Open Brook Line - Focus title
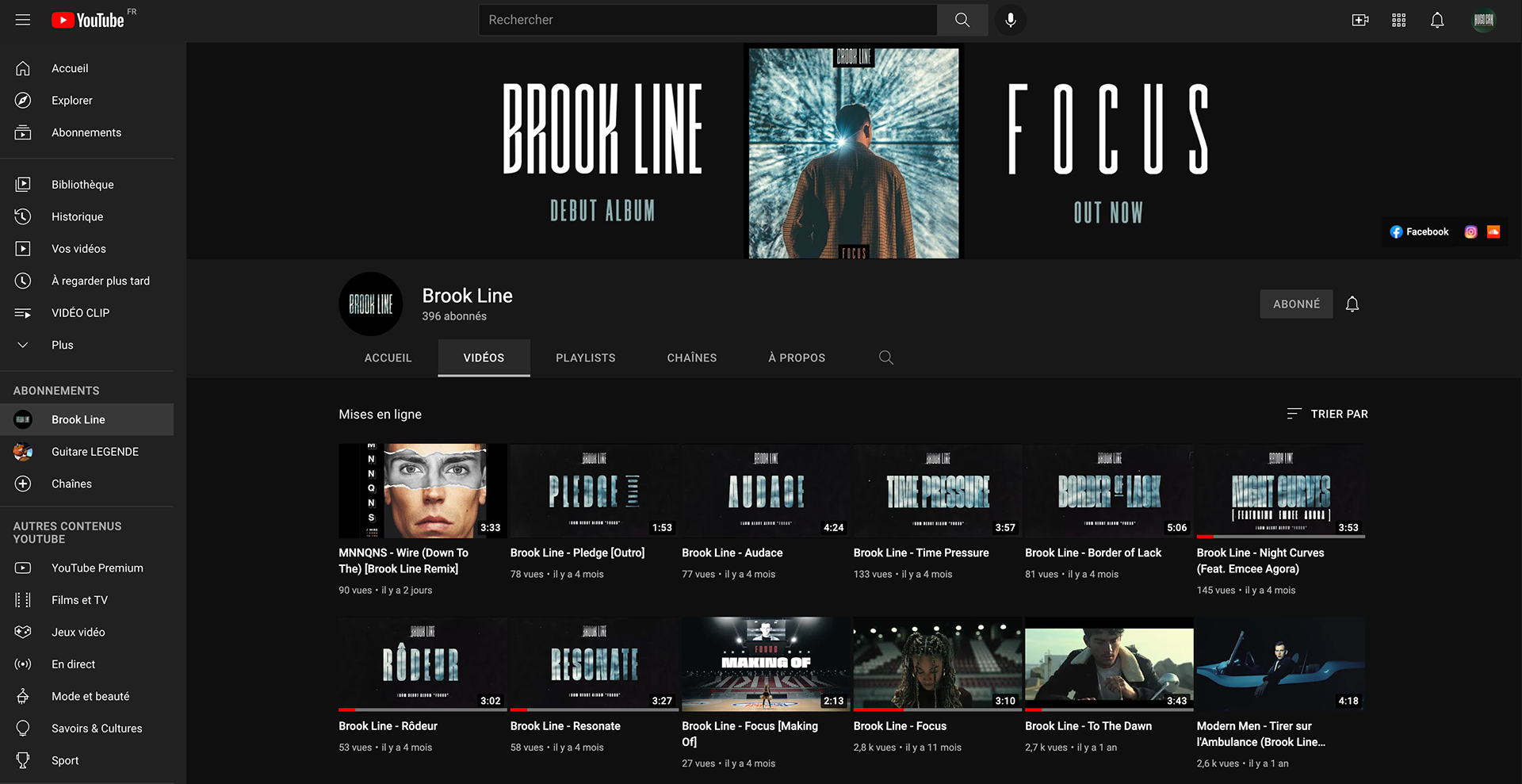The height and width of the screenshot is (784, 1522). (x=900, y=726)
